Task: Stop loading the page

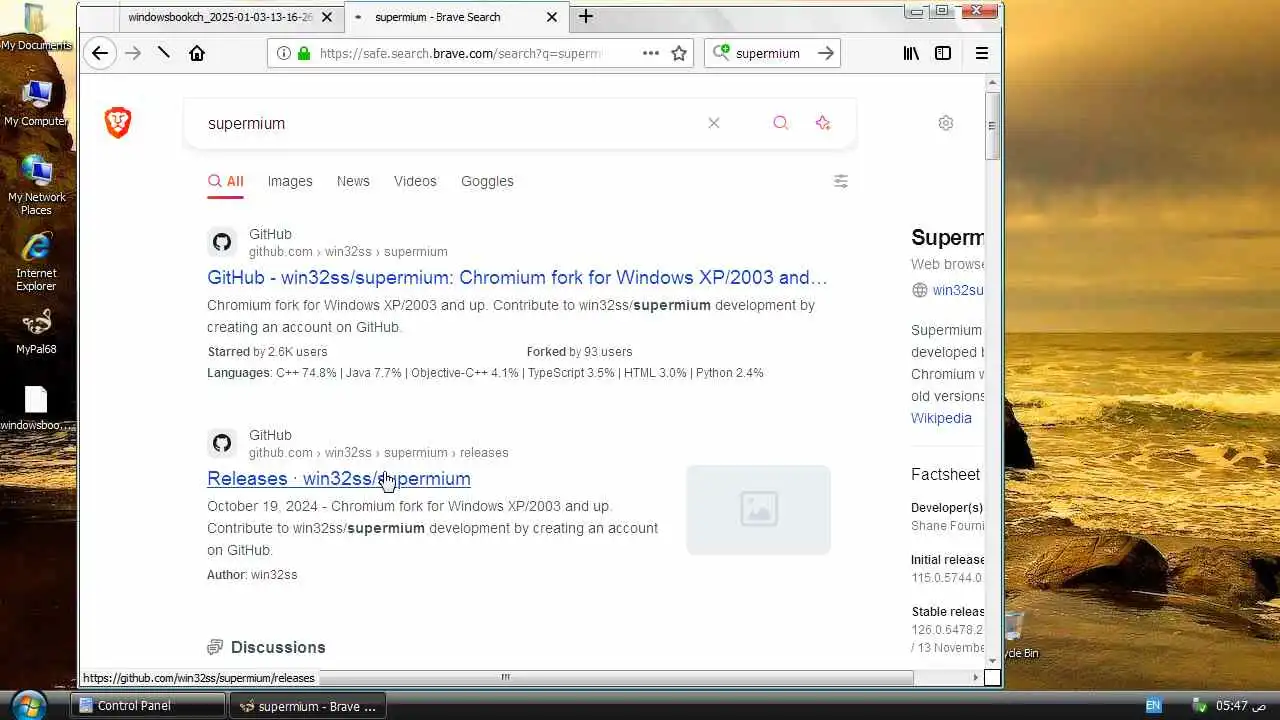Action: coord(164,53)
